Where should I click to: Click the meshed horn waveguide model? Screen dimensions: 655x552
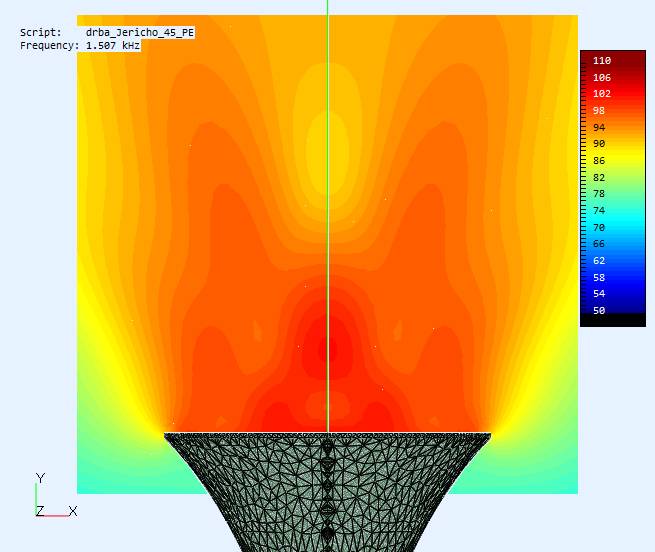(x=328, y=492)
